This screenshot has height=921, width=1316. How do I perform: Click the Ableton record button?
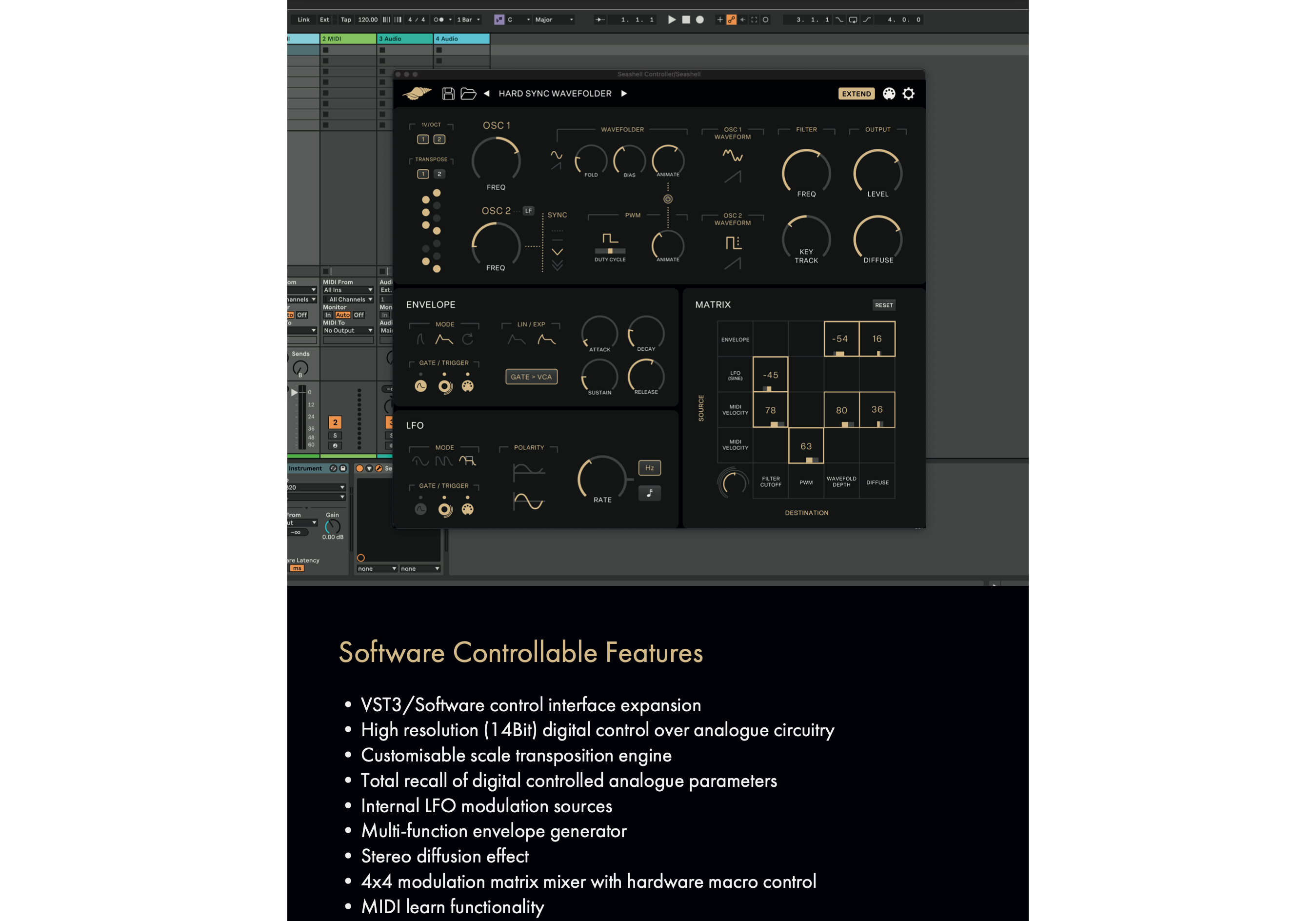tap(700, 20)
